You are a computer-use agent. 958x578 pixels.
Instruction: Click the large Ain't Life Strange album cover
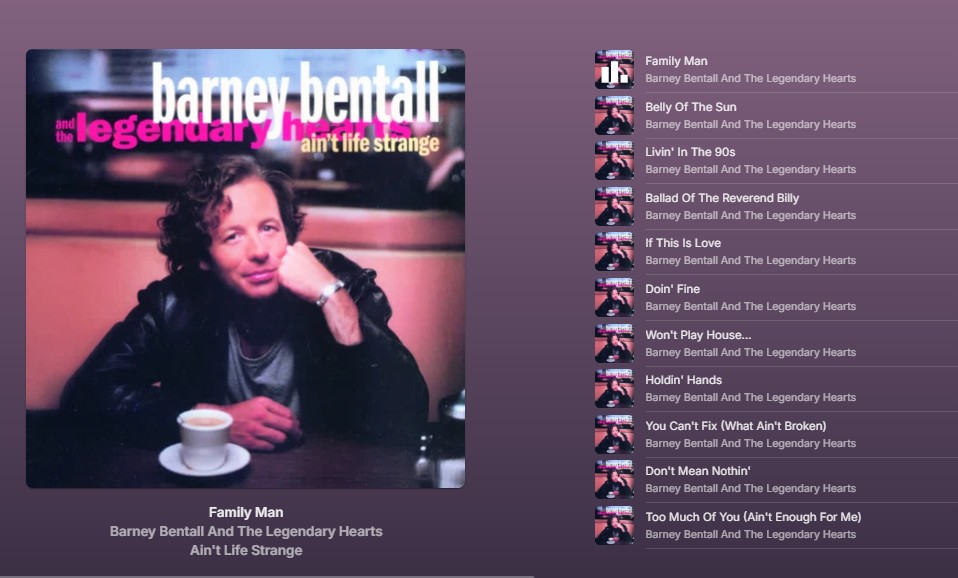pos(246,268)
